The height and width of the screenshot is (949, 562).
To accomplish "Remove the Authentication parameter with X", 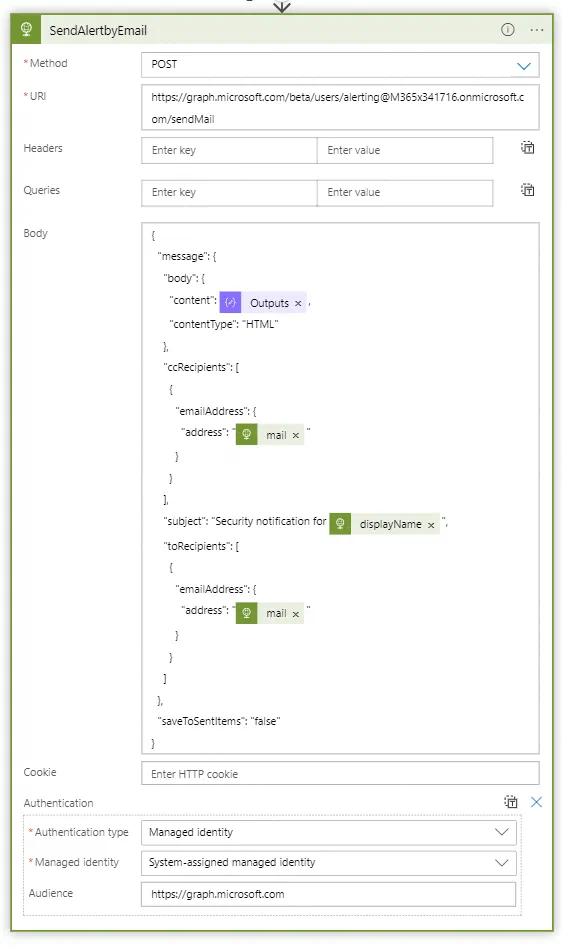I will click(536, 802).
